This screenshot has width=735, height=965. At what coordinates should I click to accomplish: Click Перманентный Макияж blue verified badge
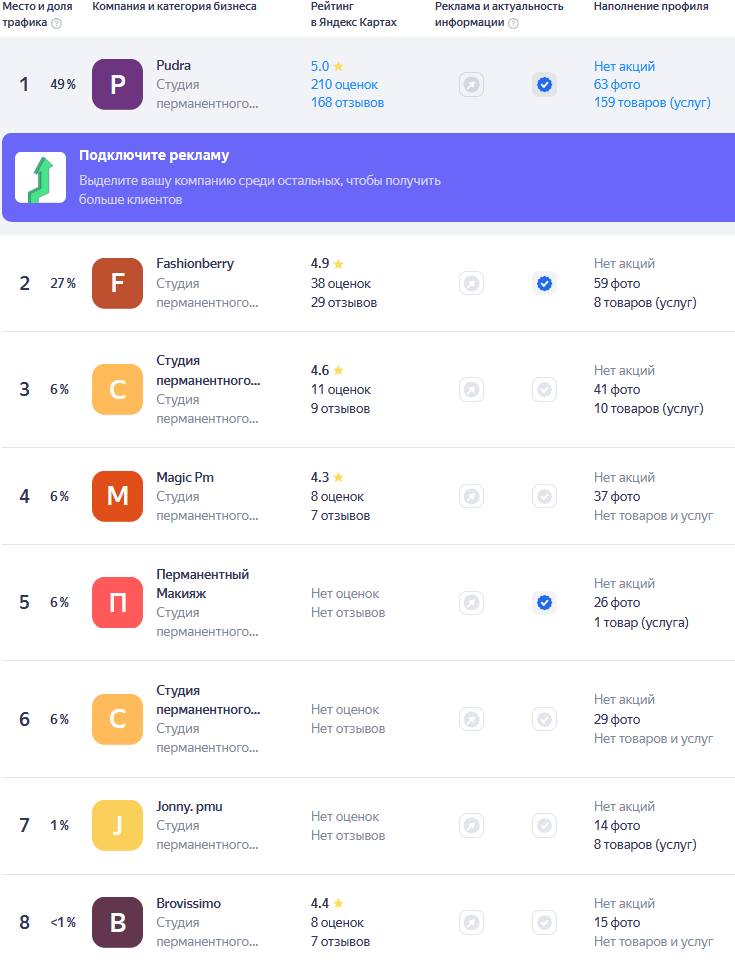[545, 603]
